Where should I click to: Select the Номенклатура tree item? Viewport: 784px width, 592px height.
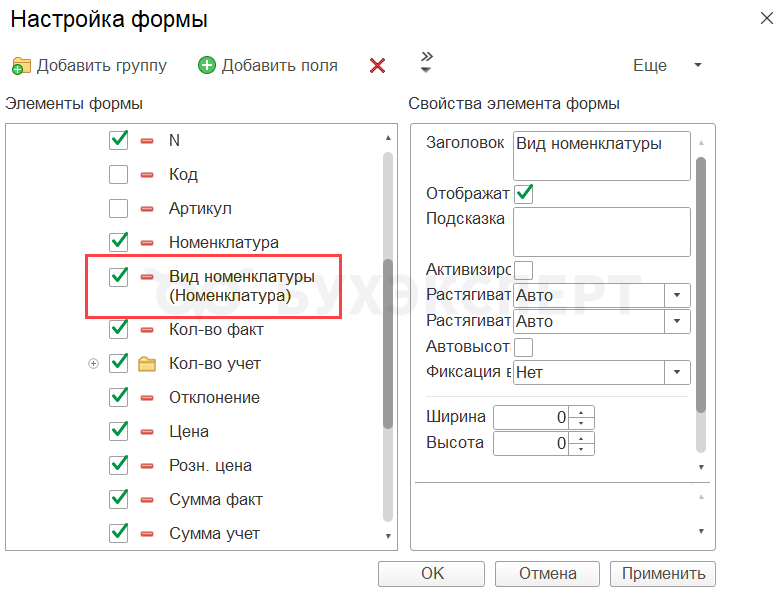[x=223, y=242]
